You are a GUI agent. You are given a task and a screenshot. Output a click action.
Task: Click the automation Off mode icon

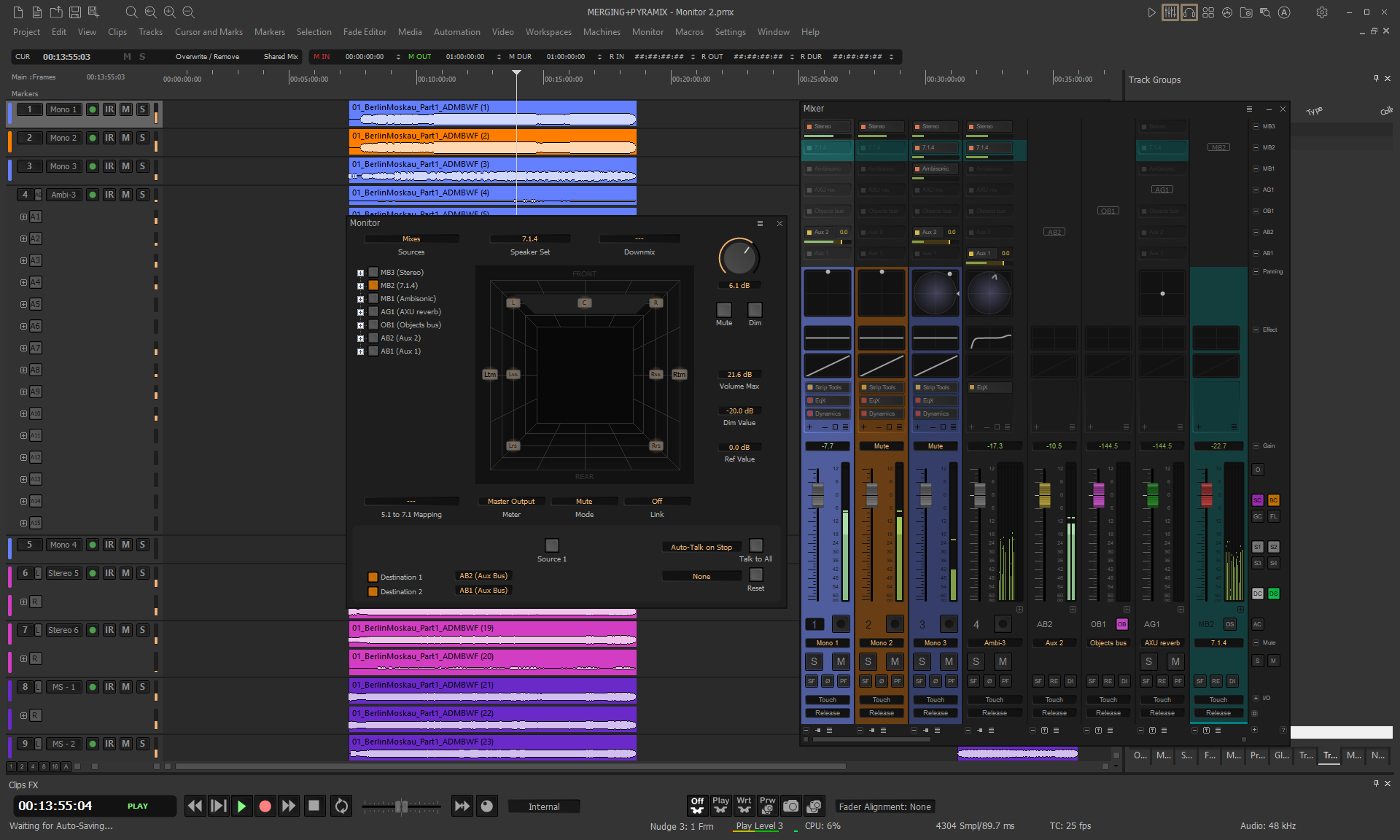[697, 805]
